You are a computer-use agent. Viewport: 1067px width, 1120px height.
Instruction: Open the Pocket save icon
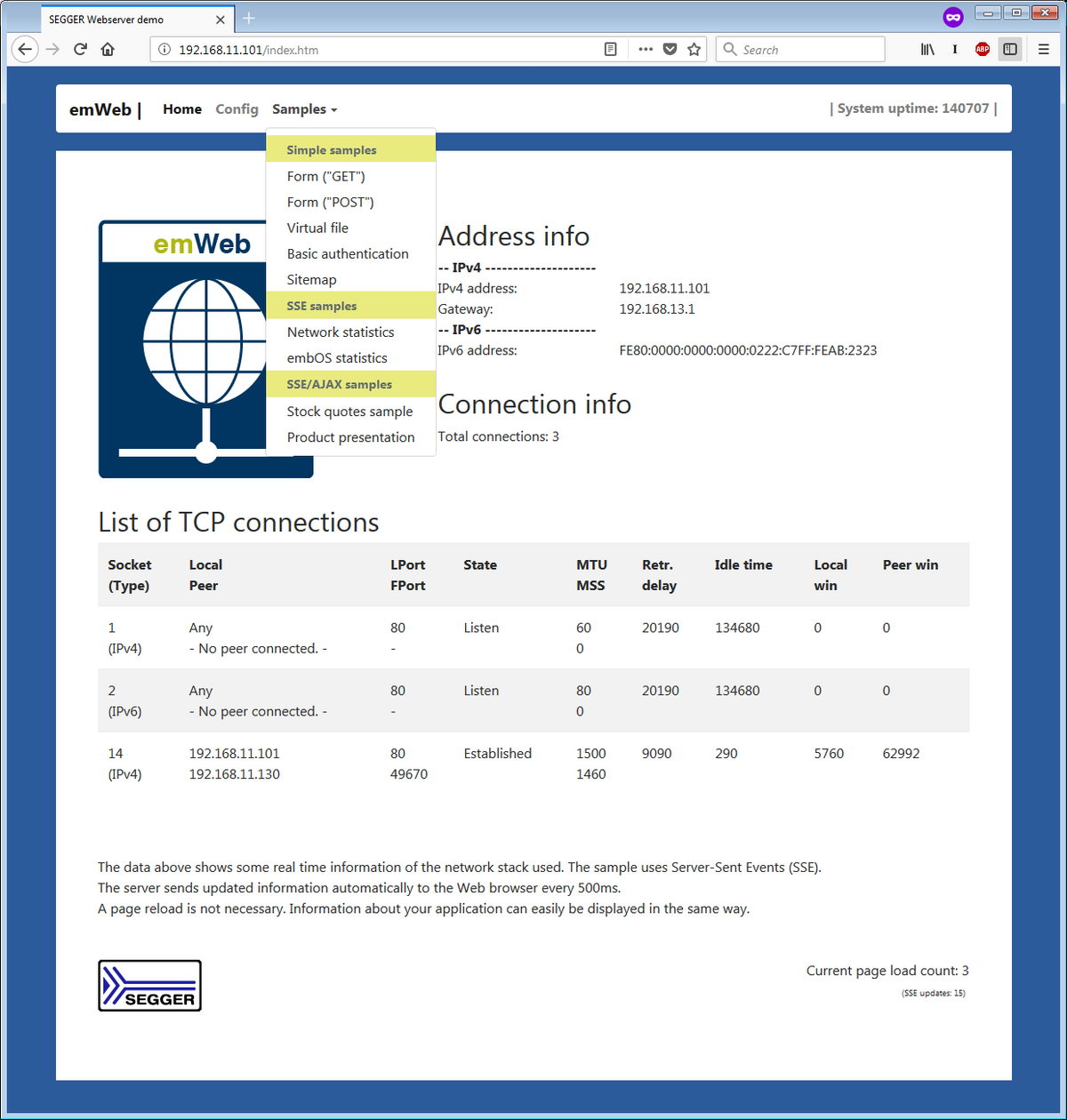click(x=670, y=50)
